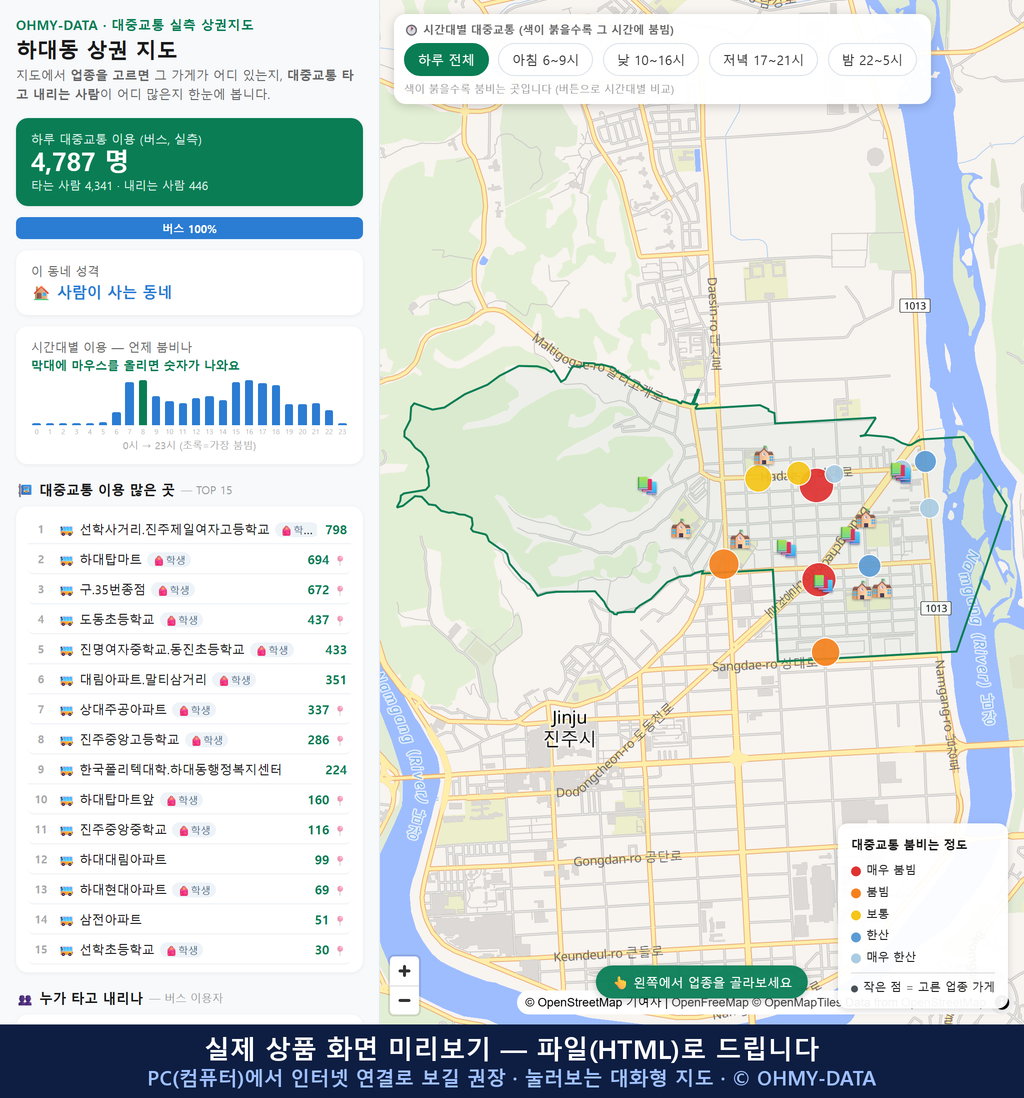Click the green peak bar at hour 8
This screenshot has height=1098, width=1024.
pos(143,403)
